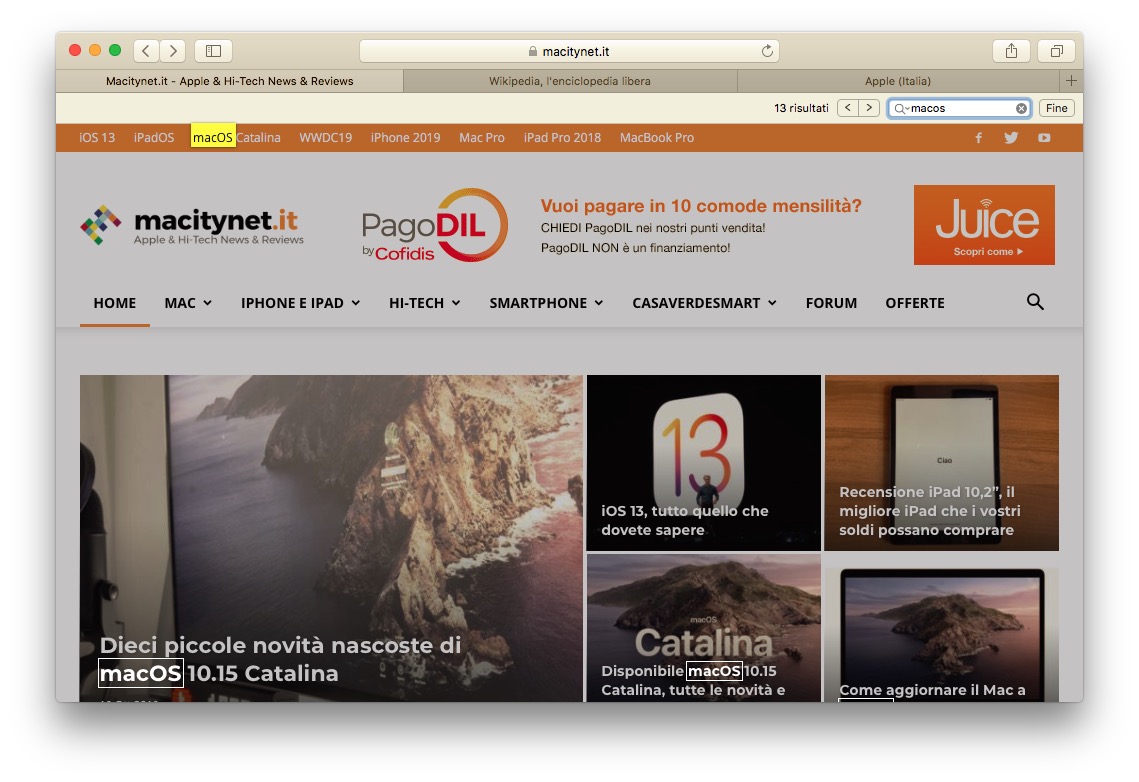Clear the search field with the X button
The image size is (1139, 782).
(1020, 108)
